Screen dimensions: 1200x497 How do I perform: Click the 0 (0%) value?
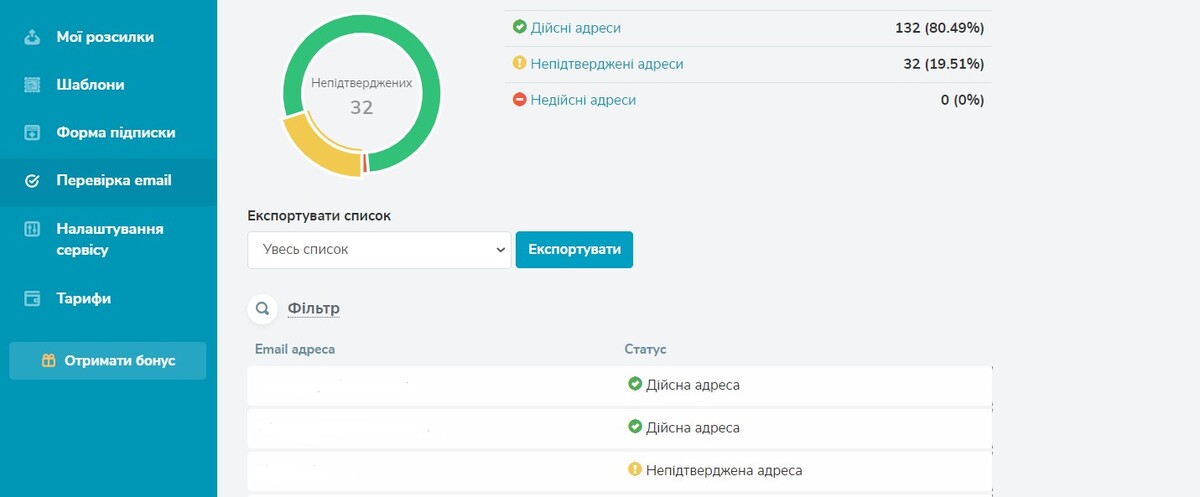962,100
